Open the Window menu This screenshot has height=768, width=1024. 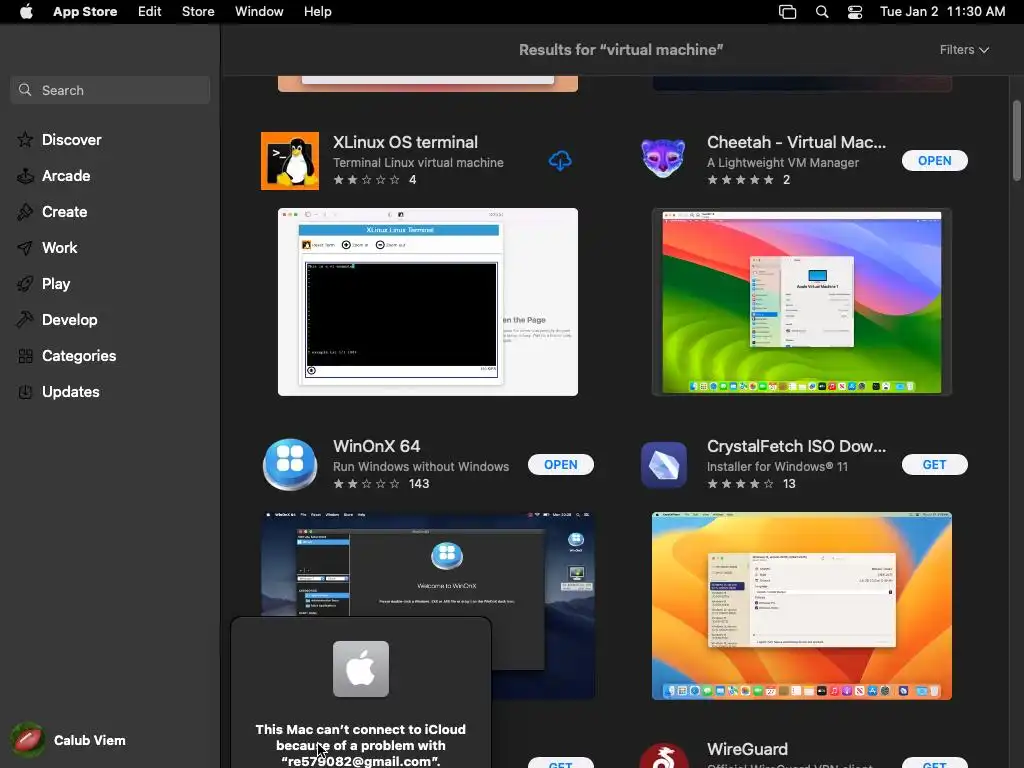click(259, 12)
